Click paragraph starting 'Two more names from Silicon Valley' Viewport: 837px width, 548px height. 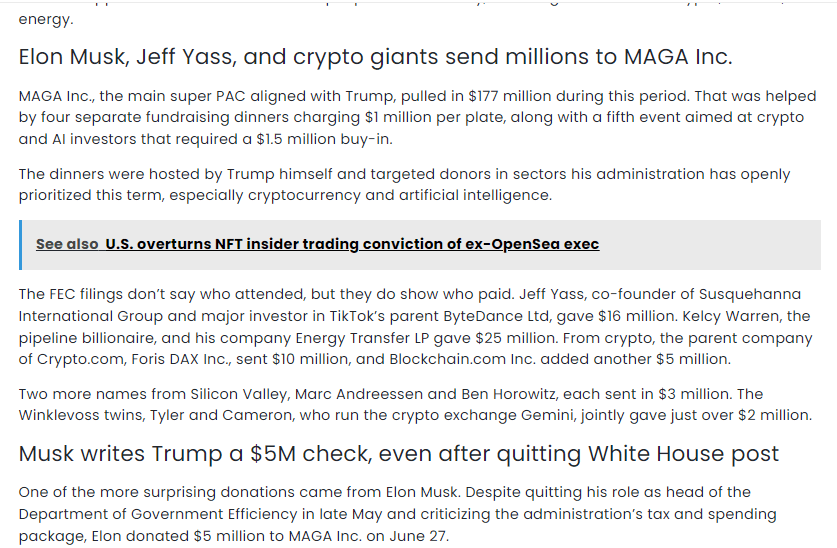pos(415,404)
